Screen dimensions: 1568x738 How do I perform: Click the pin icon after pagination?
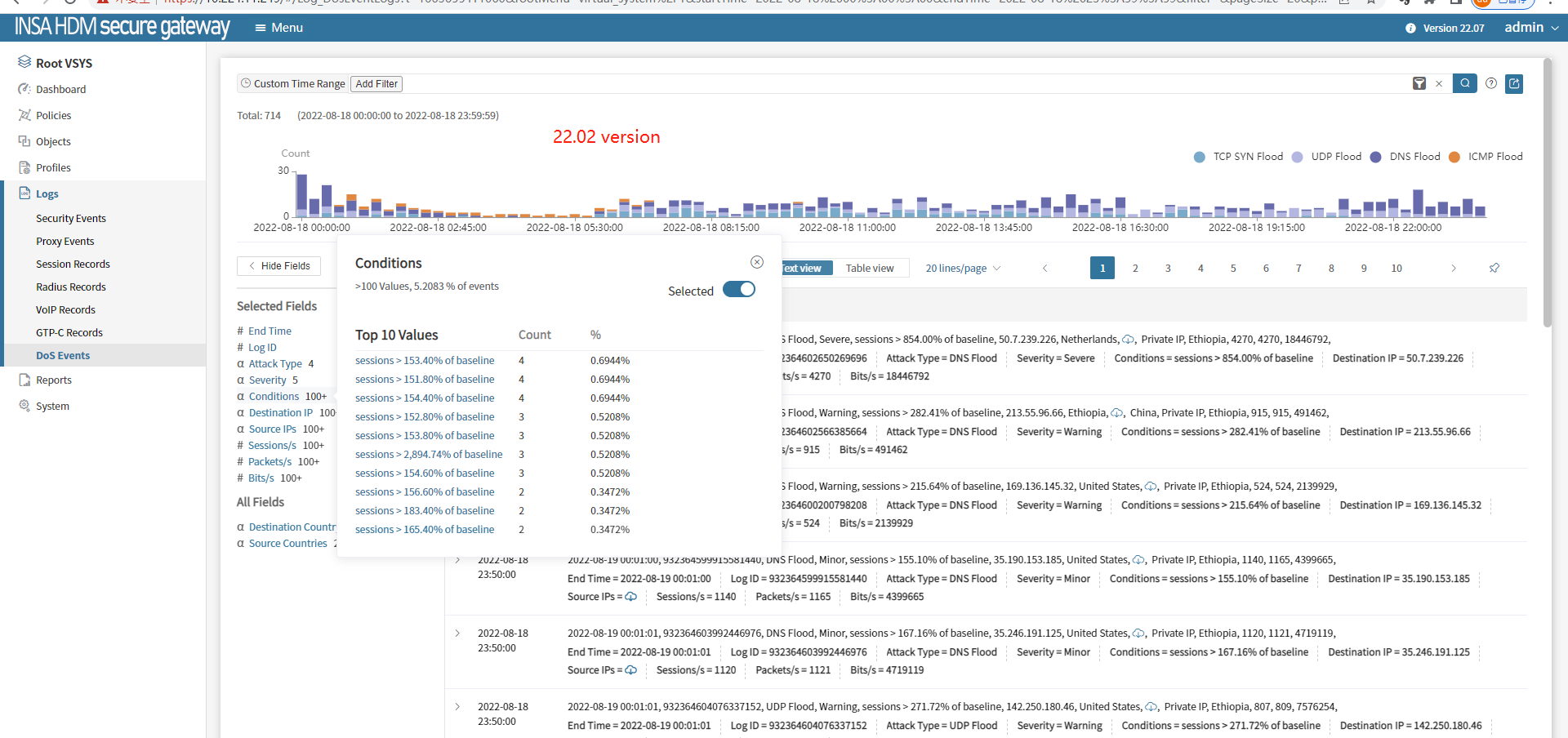tap(1494, 268)
